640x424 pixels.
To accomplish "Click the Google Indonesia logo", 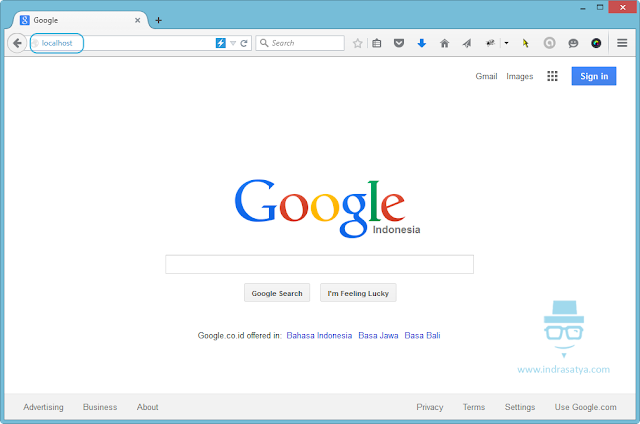I will click(327, 208).
